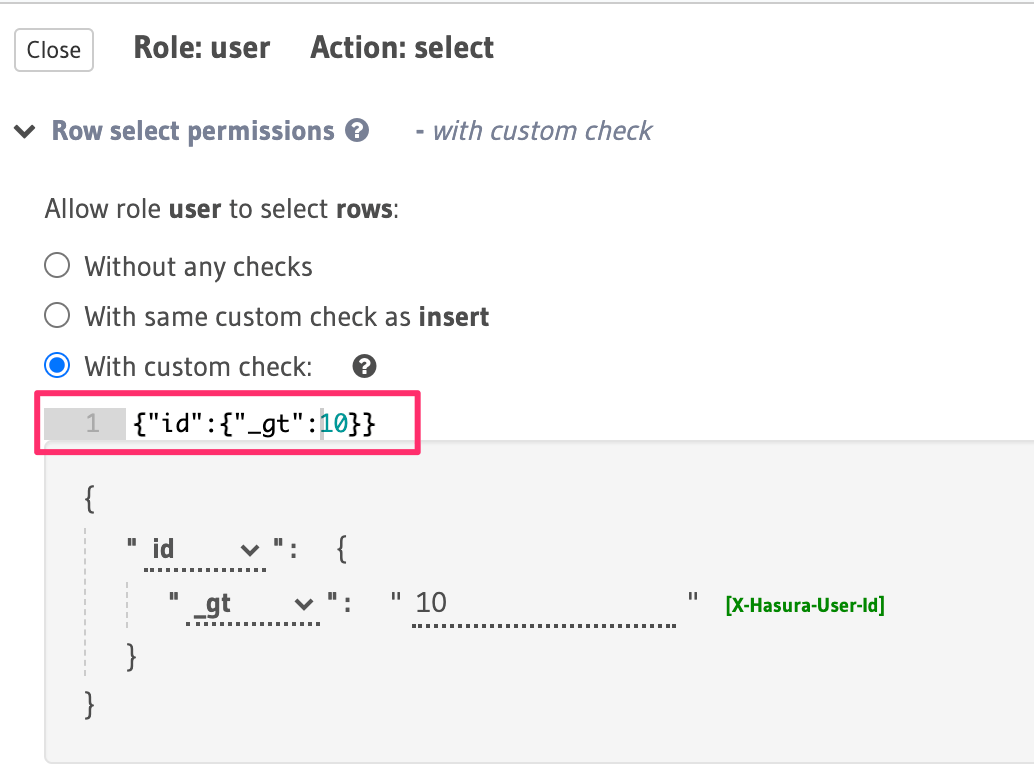Place cursor at 10 in the JSON editor

pyautogui.click(x=334, y=424)
